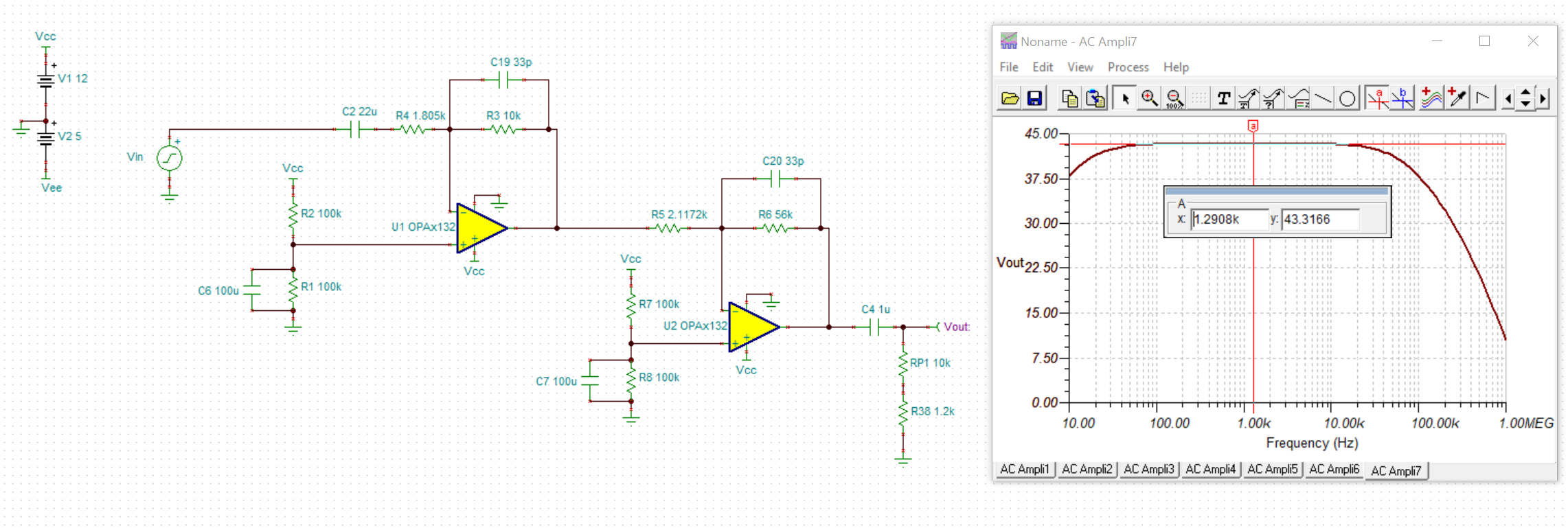Minimize the AC Ampli7 diagram window
Image resolution: width=1568 pixels, height=530 pixels.
point(1437,41)
